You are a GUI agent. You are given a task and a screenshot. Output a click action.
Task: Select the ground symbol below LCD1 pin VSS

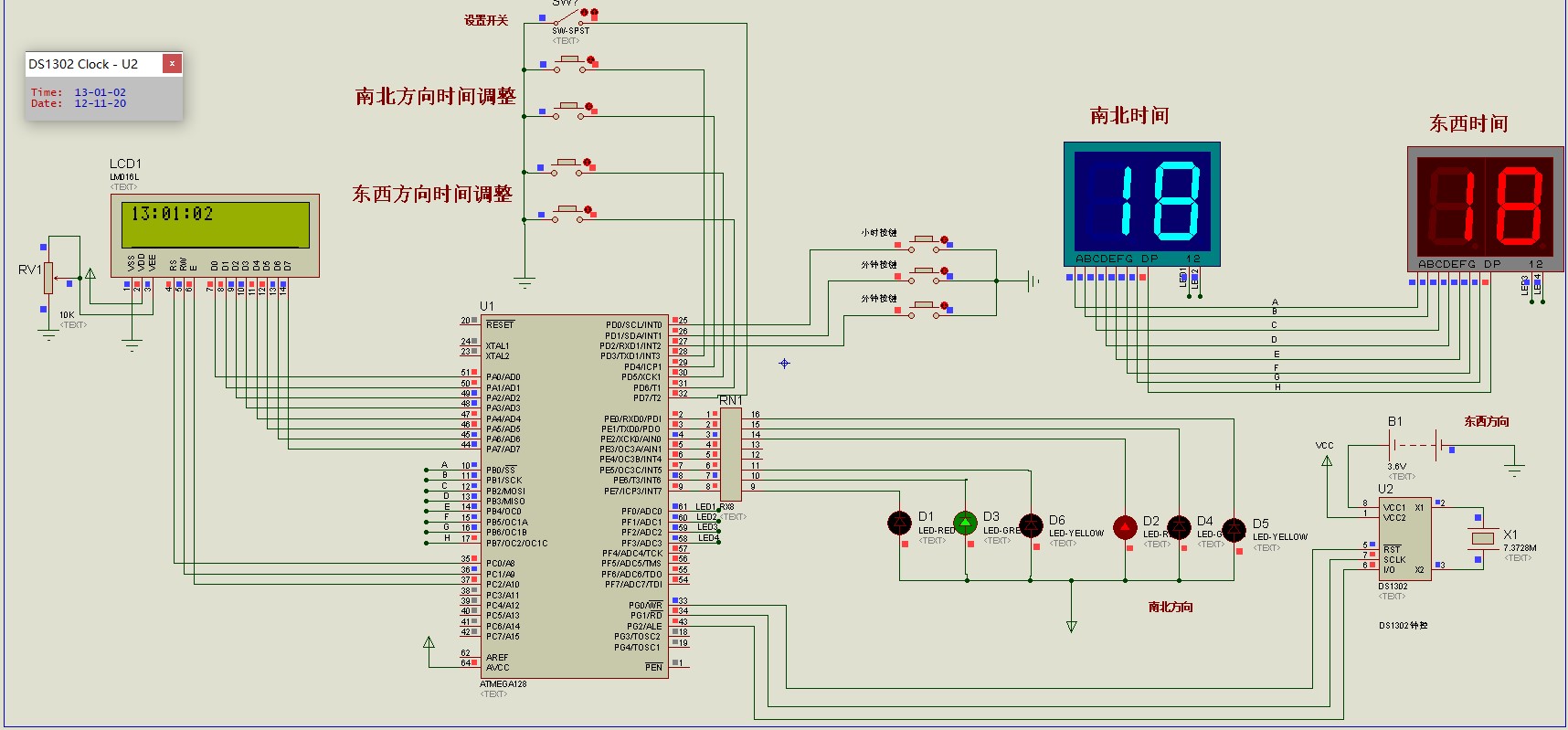(132, 345)
